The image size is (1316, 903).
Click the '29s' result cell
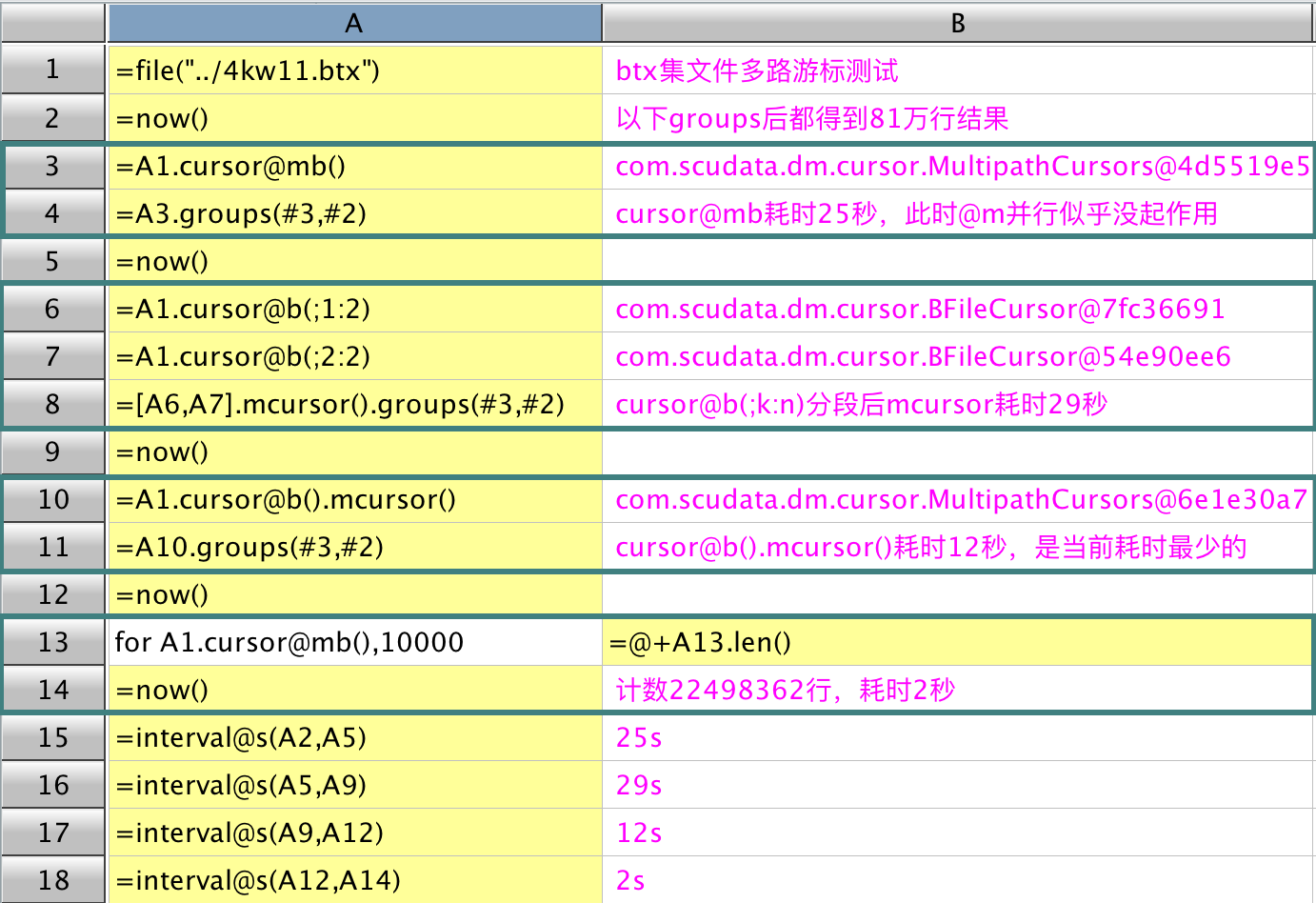pyautogui.click(x=959, y=784)
